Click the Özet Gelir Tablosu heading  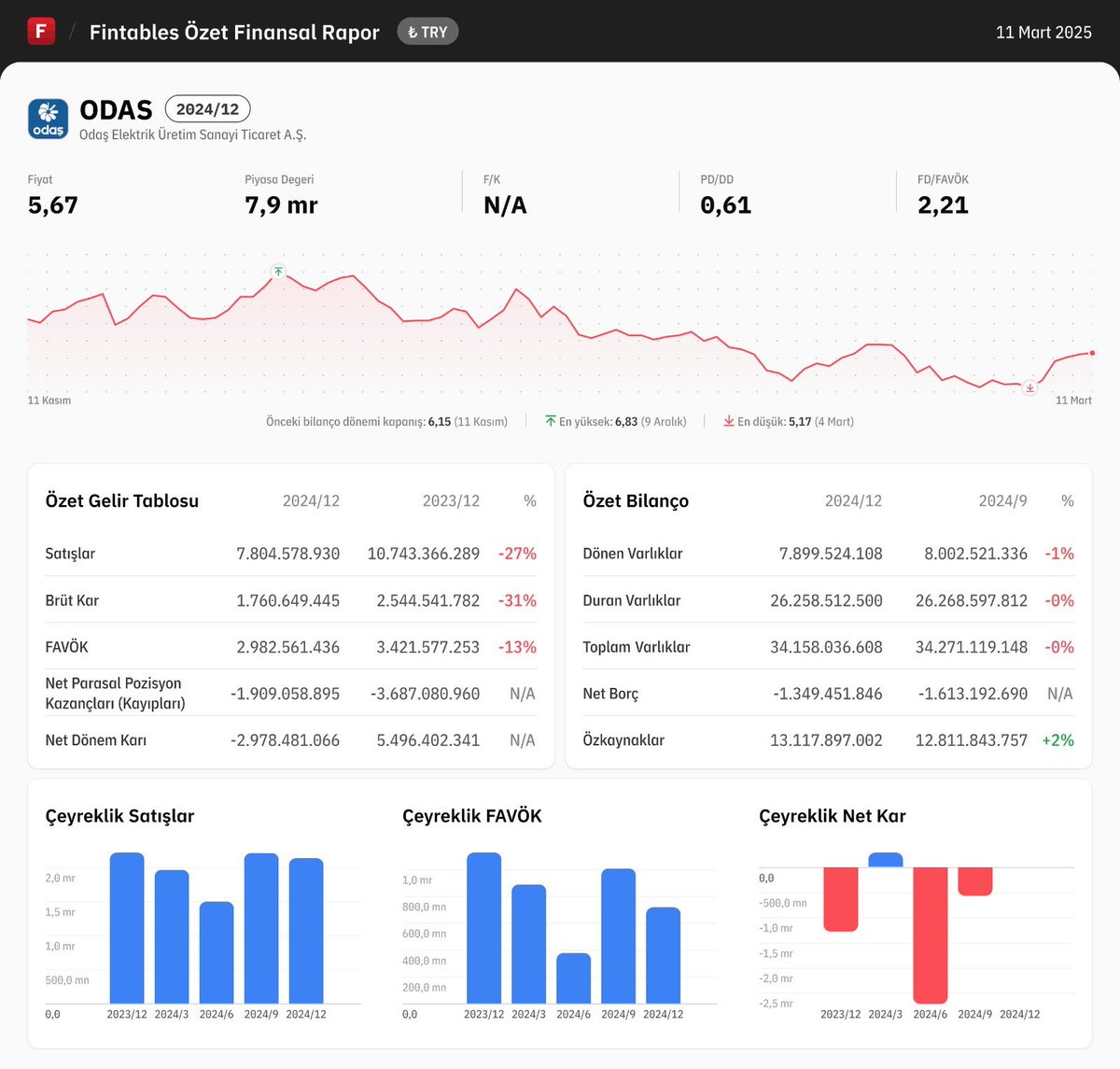pyautogui.click(x=122, y=500)
